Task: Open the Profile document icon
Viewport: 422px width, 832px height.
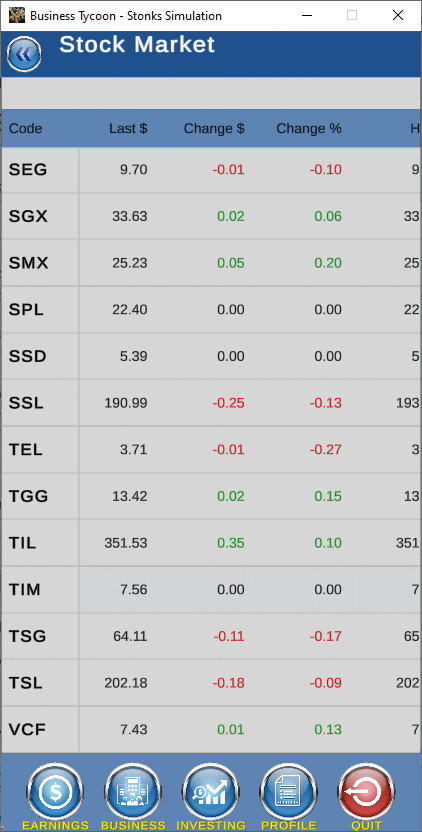Action: 288,792
